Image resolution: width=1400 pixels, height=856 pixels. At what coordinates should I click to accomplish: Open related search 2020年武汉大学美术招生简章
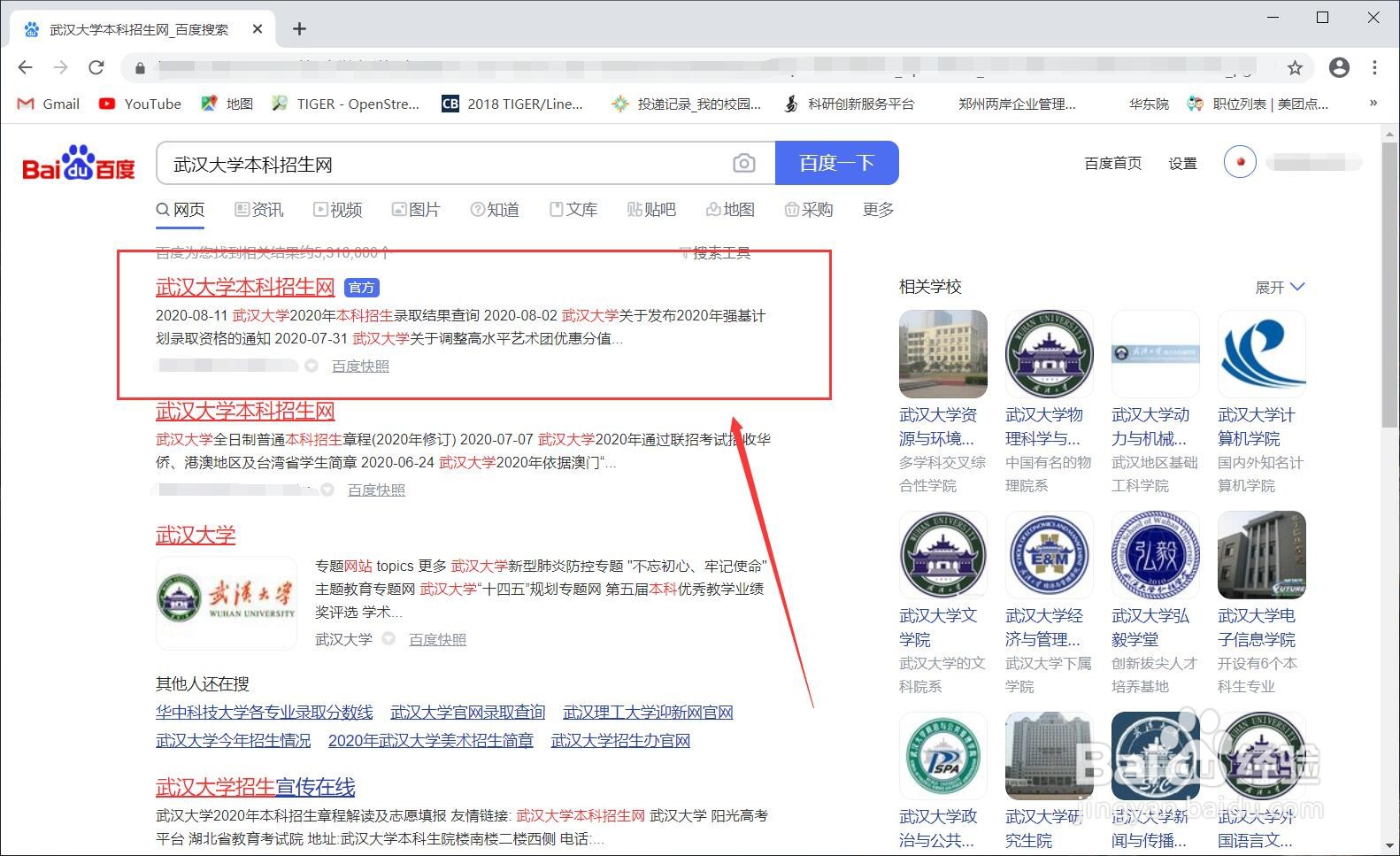431,740
